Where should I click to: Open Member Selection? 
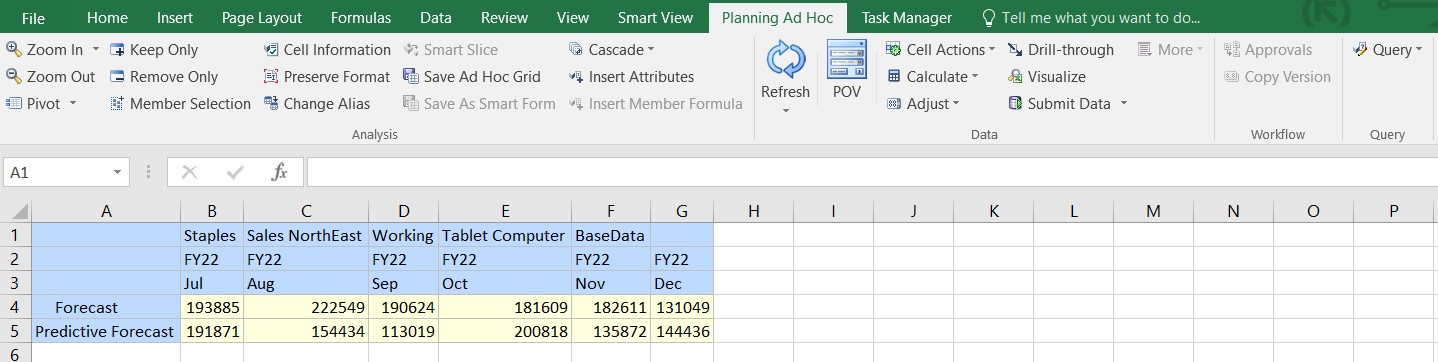[179, 103]
